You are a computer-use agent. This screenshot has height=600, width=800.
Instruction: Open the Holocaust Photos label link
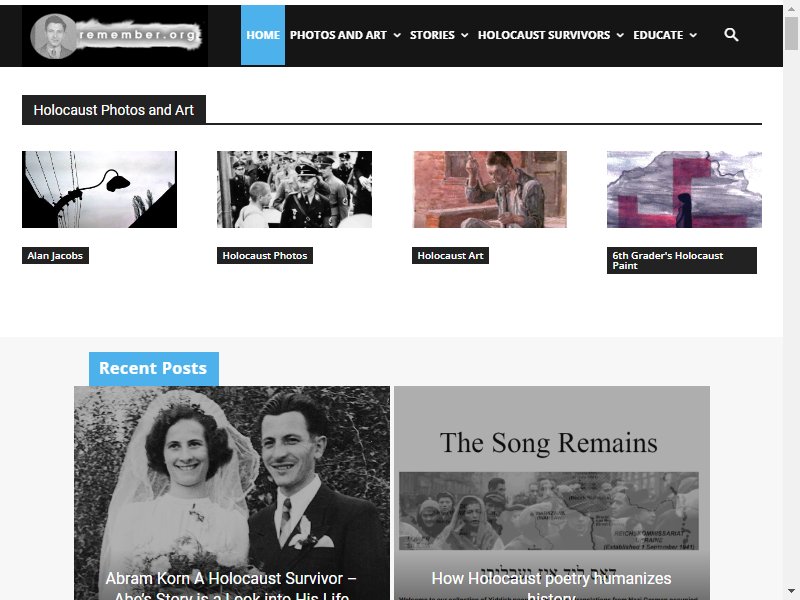[x=265, y=256]
